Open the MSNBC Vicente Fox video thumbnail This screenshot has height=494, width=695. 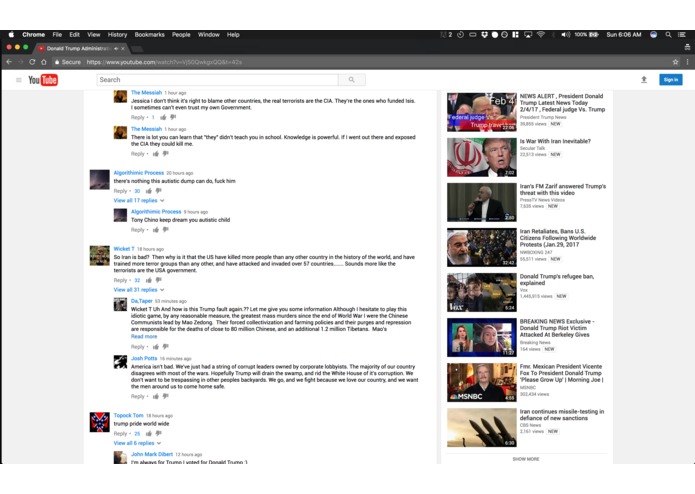point(482,382)
